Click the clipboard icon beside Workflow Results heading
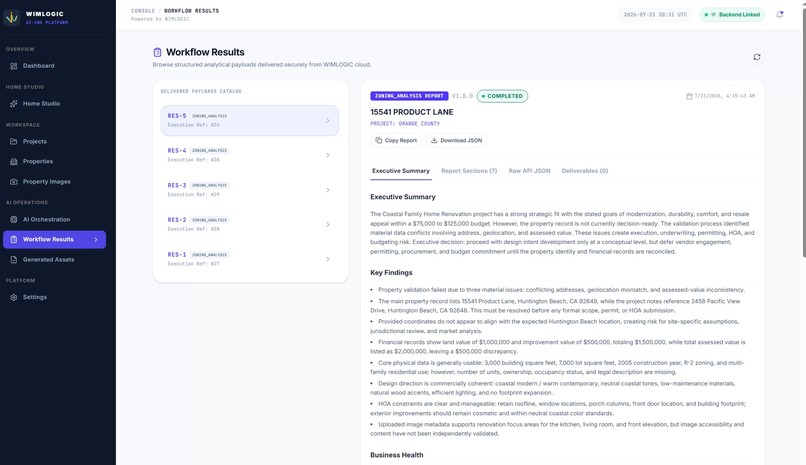This screenshot has width=806, height=465. pyautogui.click(x=157, y=52)
